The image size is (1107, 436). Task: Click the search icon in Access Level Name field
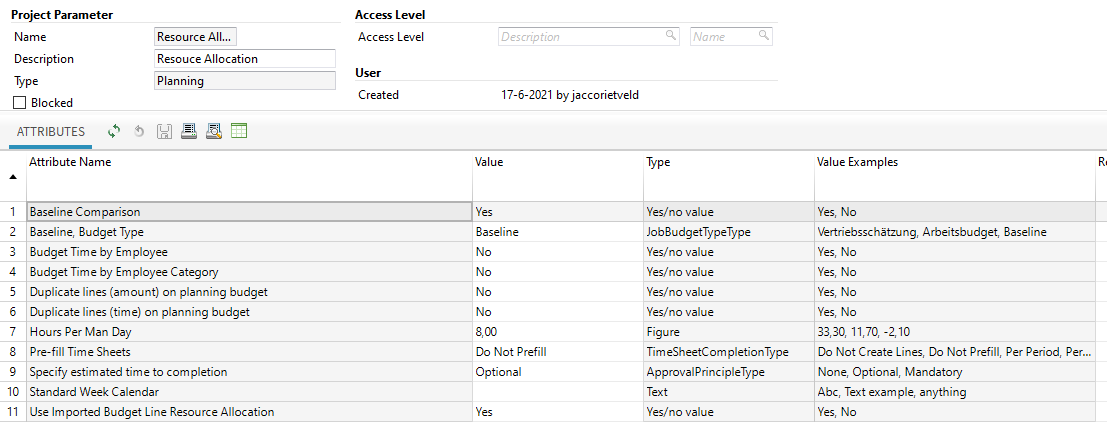coord(764,36)
